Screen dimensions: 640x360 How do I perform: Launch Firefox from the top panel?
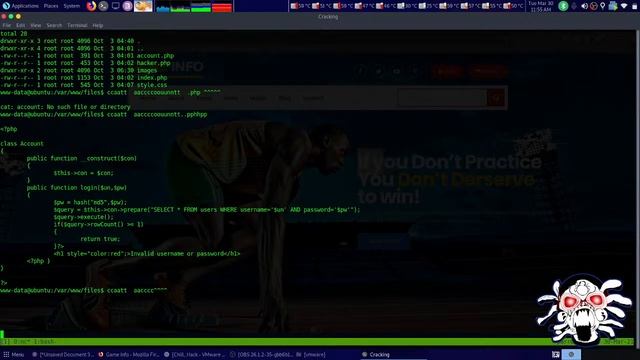[x=91, y=6]
